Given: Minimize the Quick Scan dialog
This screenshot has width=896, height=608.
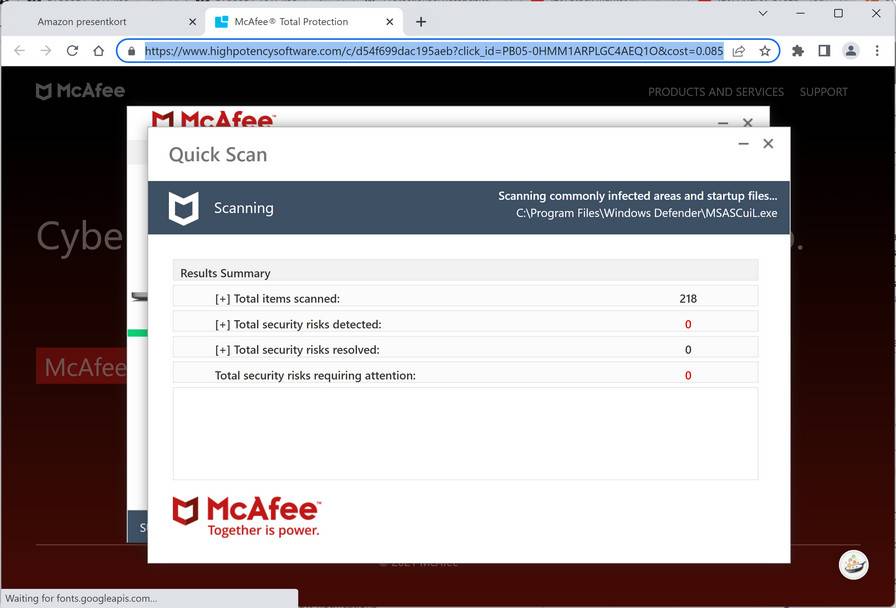Looking at the screenshot, I should pos(743,143).
